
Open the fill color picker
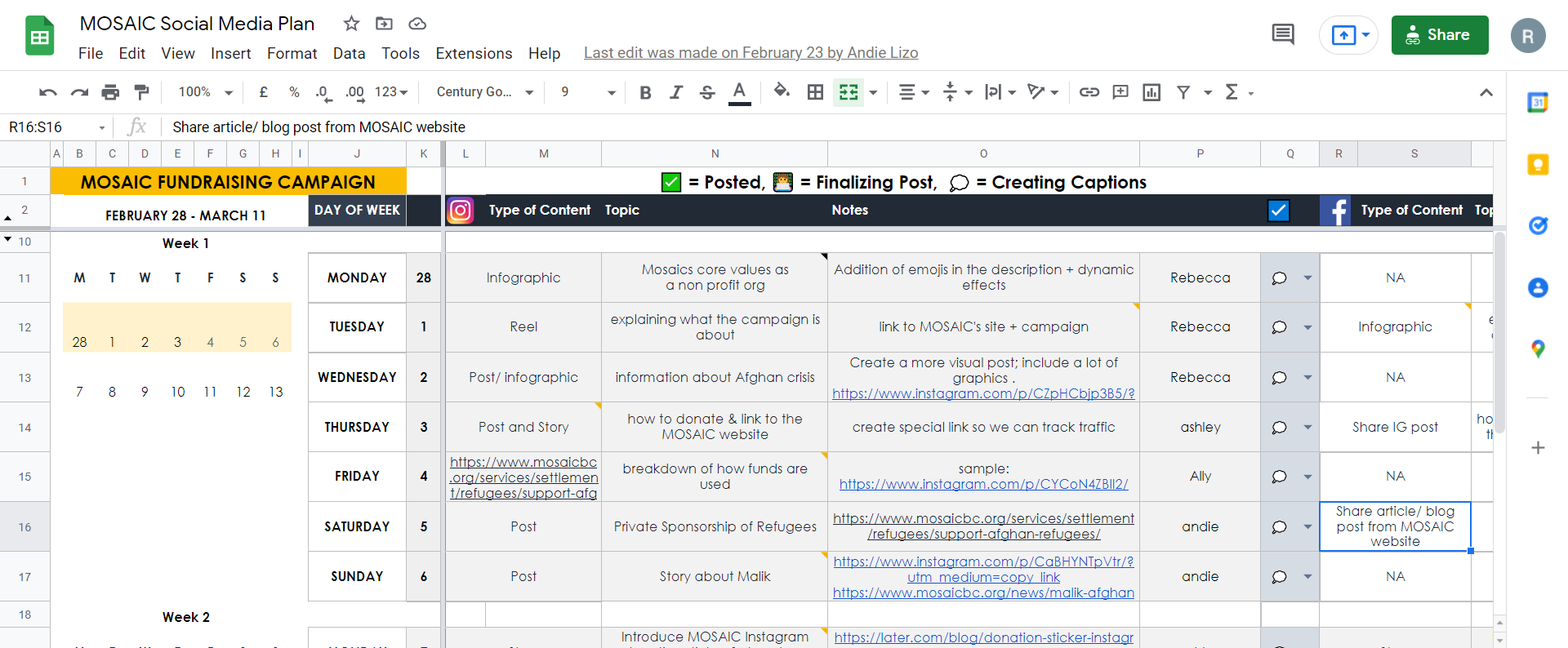(x=782, y=91)
